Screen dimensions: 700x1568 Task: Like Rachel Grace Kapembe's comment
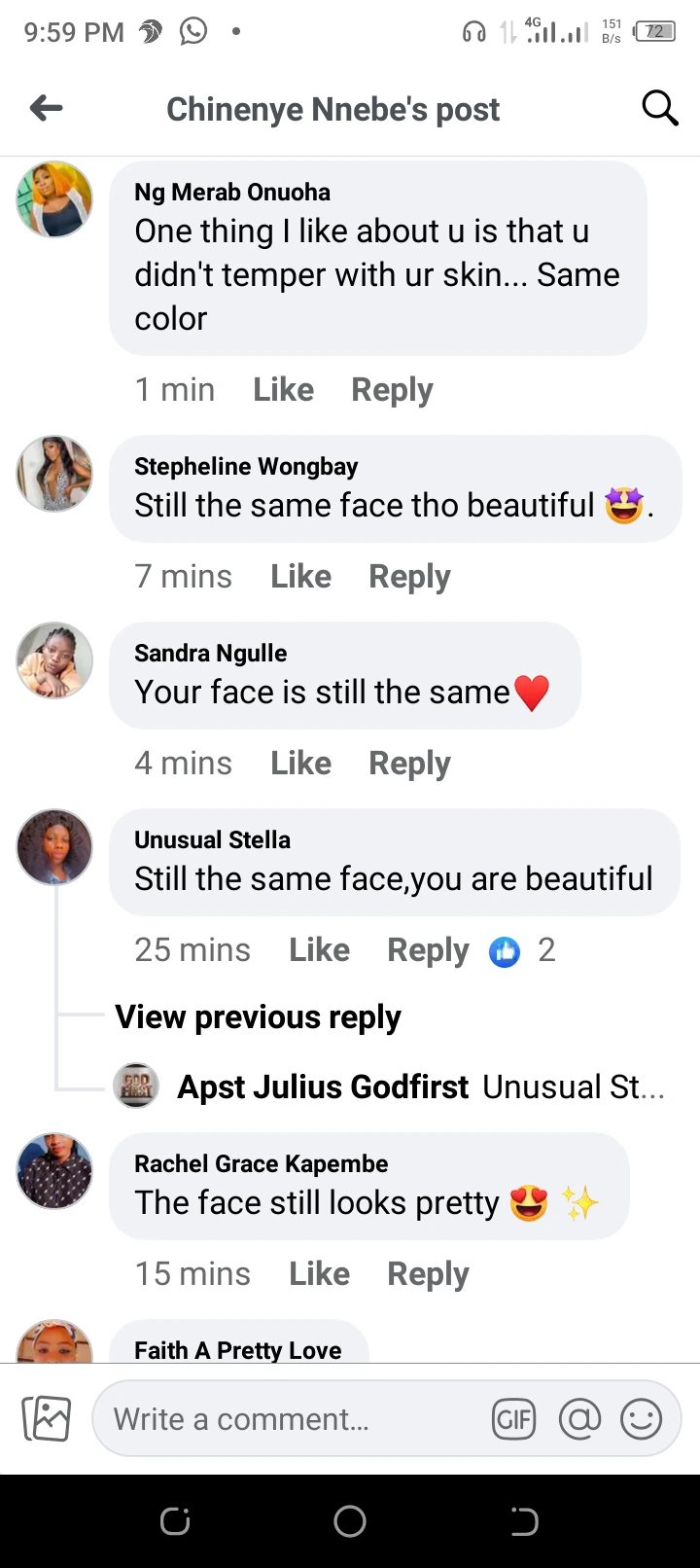tap(319, 1274)
